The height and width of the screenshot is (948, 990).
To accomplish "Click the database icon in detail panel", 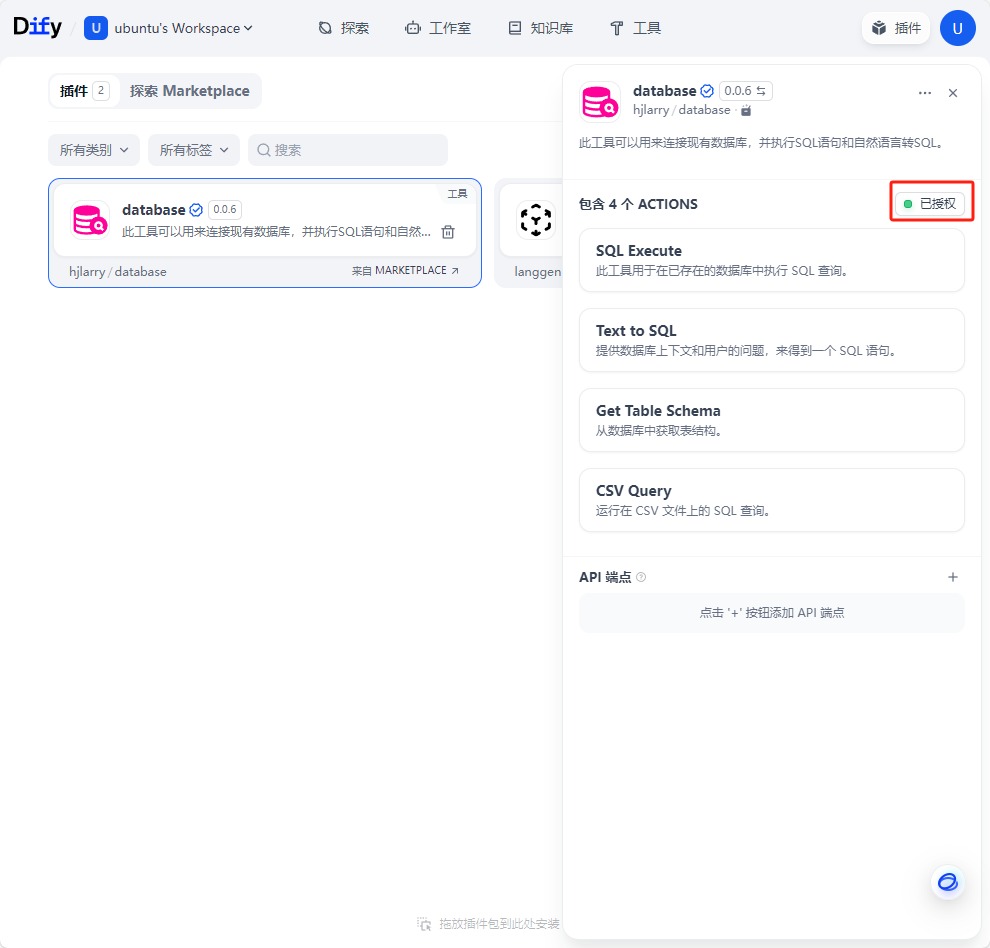I will point(600,101).
